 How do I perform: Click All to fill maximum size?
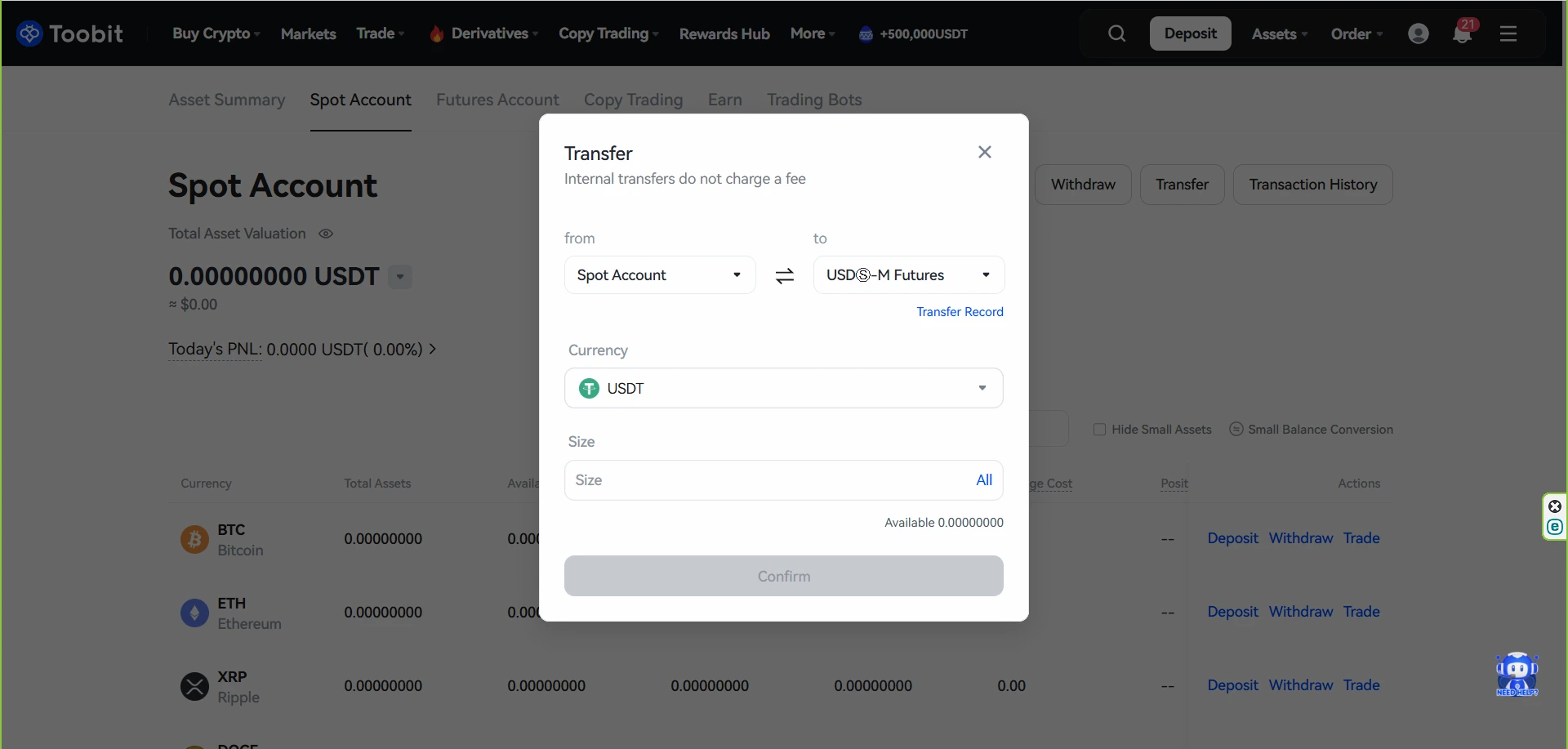(x=984, y=480)
